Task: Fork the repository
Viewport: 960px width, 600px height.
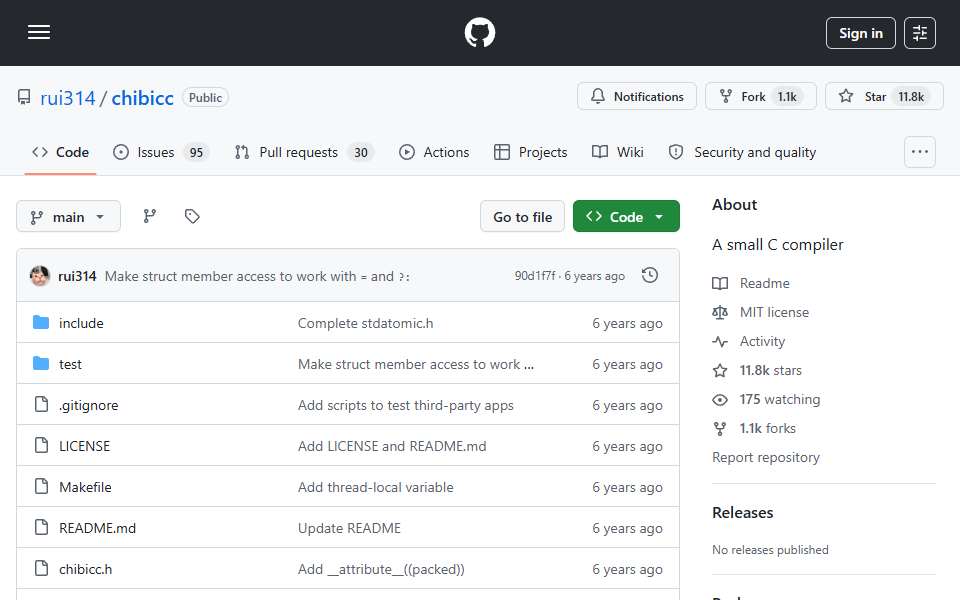Action: (760, 96)
